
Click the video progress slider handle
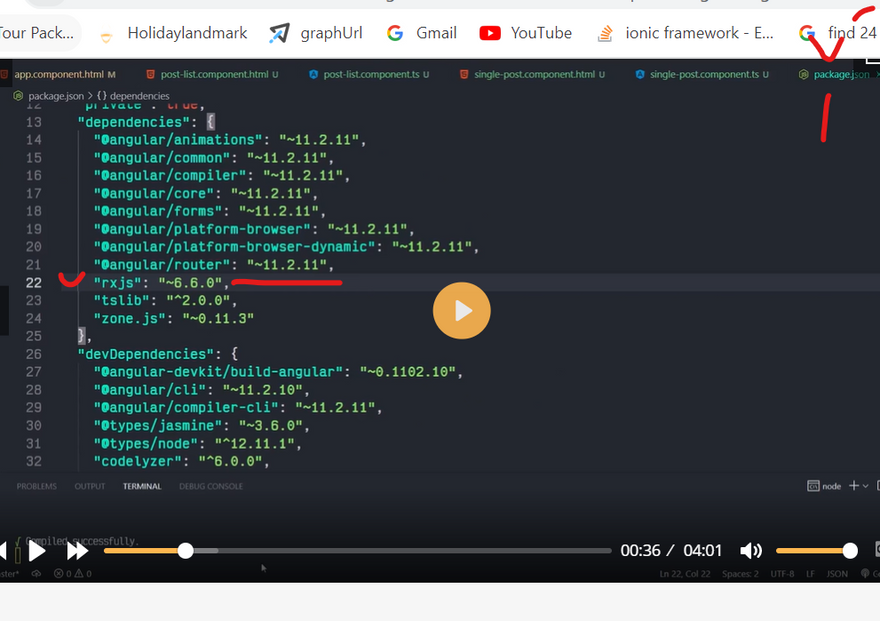click(186, 551)
